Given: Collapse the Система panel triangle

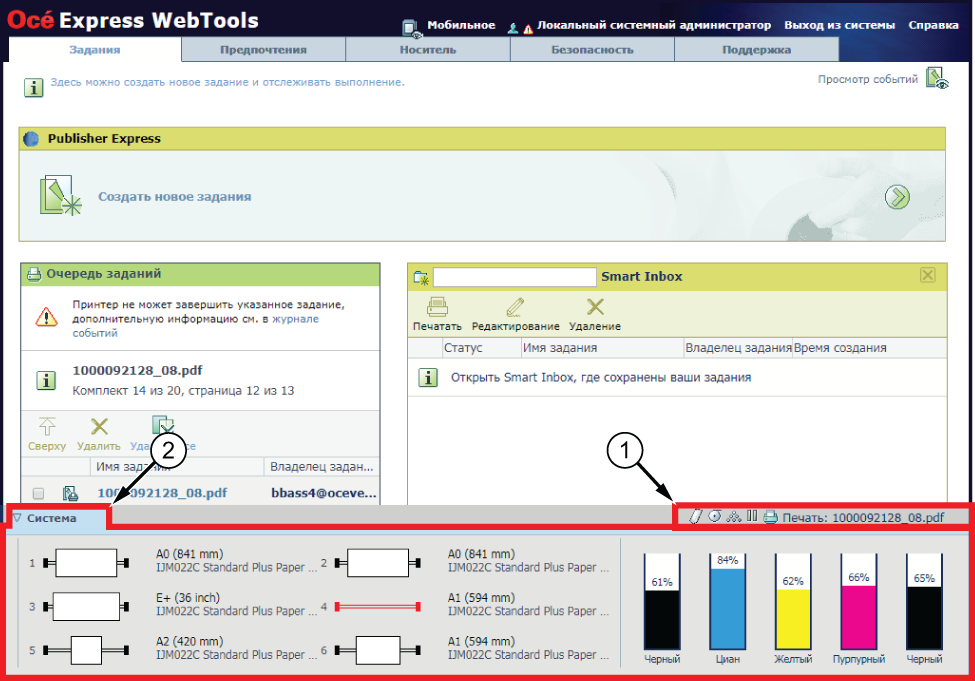Looking at the screenshot, I should coord(17,517).
